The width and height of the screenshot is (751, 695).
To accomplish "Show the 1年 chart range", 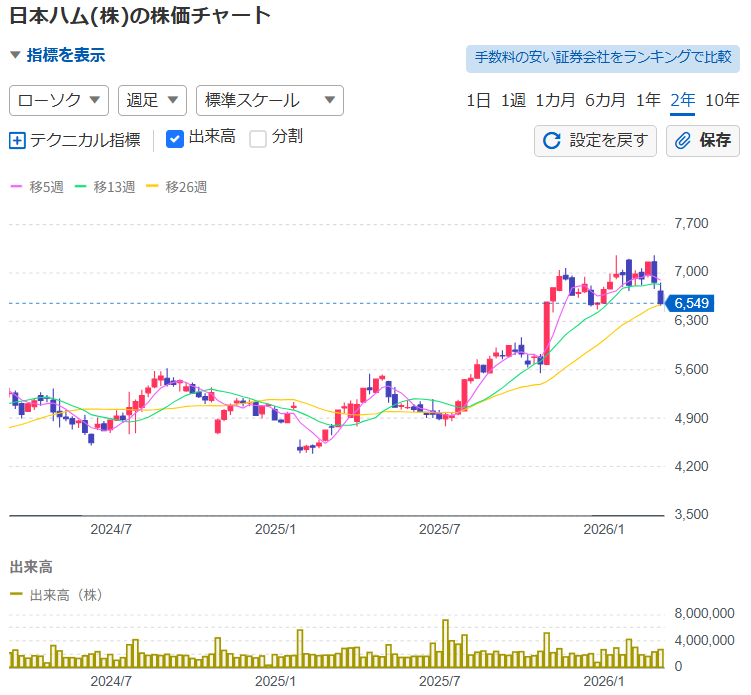I will 648,100.
